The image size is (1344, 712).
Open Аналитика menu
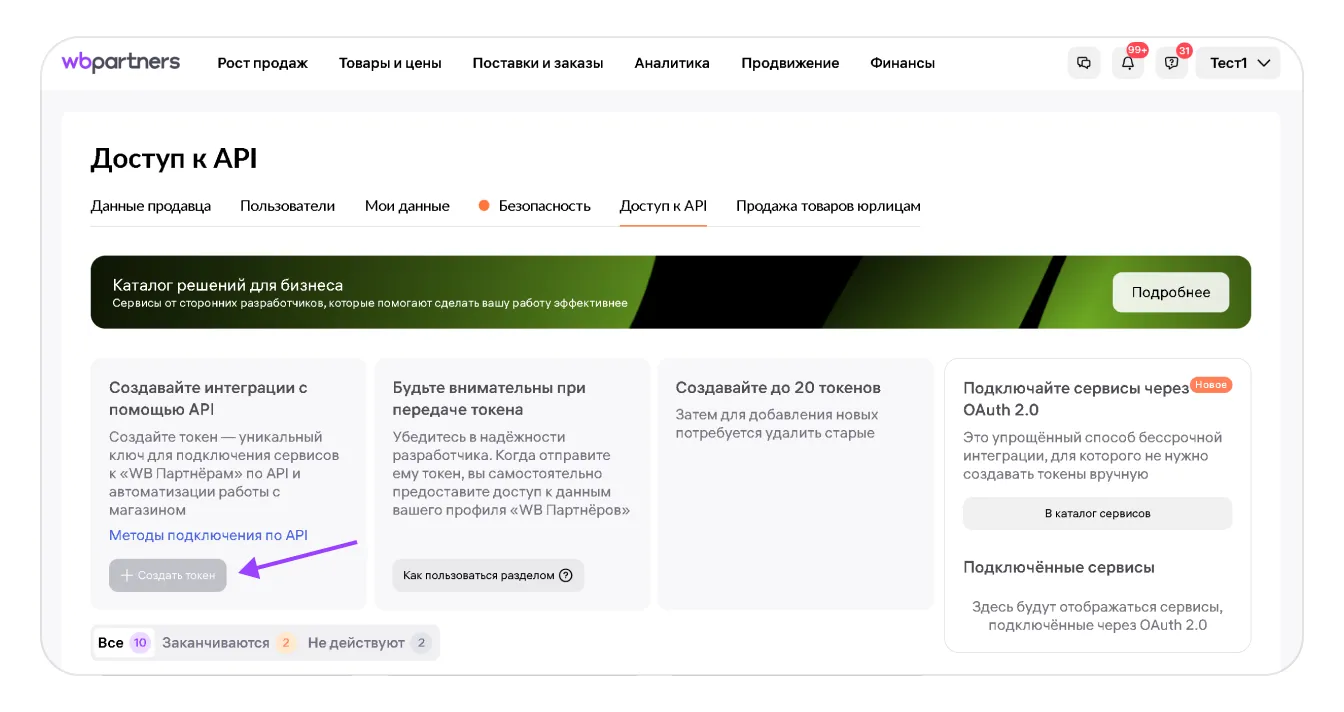coord(672,63)
